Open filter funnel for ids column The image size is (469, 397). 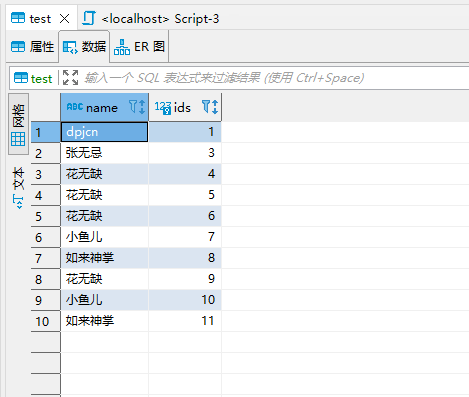206,107
